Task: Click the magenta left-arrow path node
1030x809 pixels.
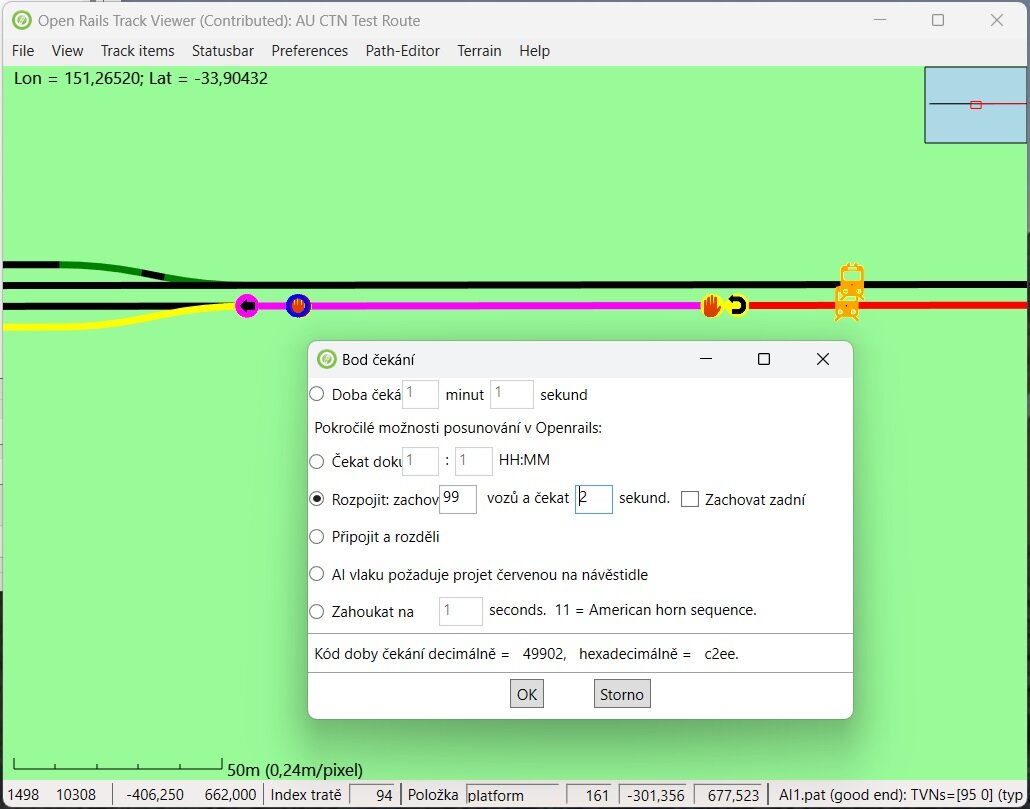Action: tap(246, 306)
